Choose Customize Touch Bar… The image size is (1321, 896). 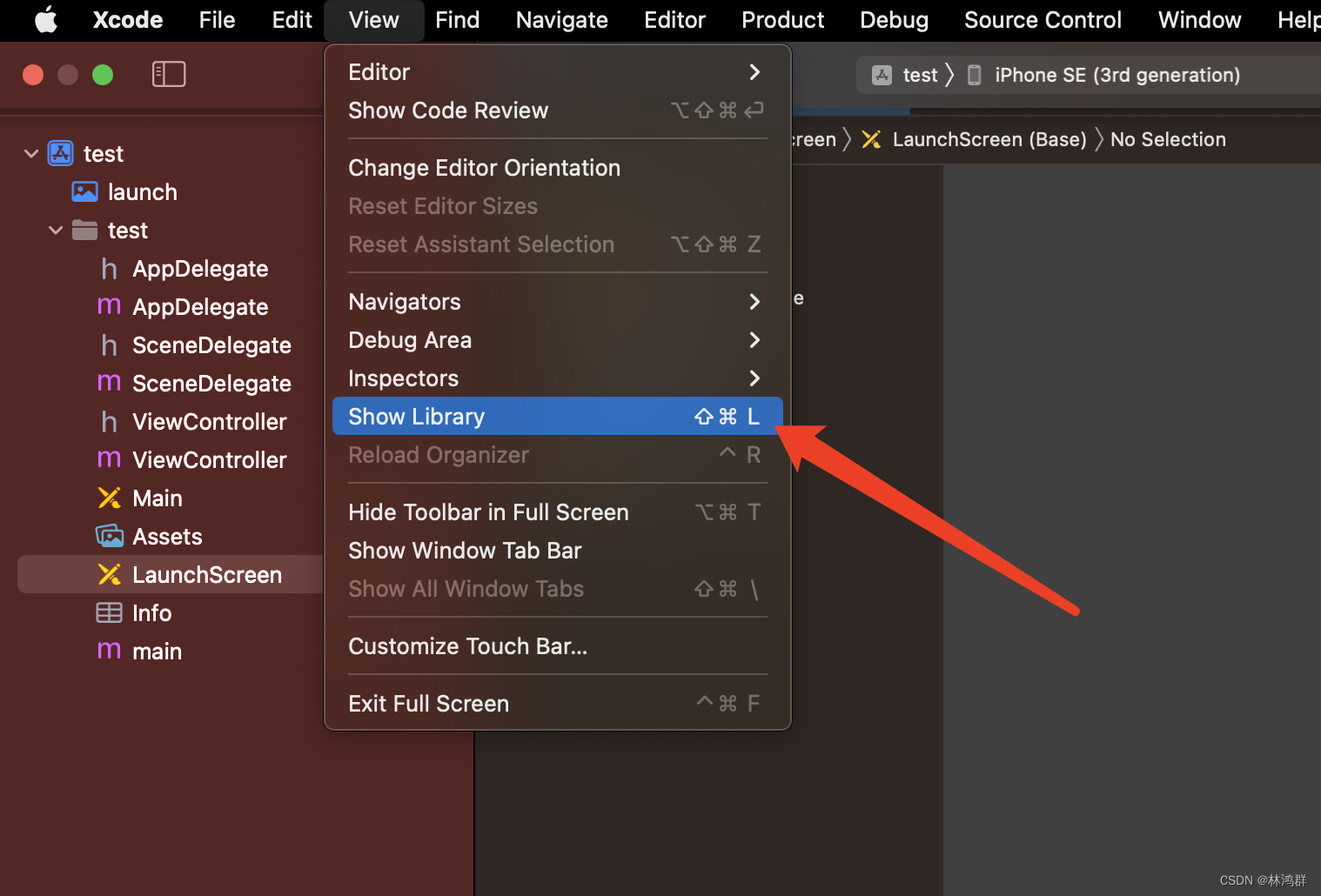coord(557,646)
